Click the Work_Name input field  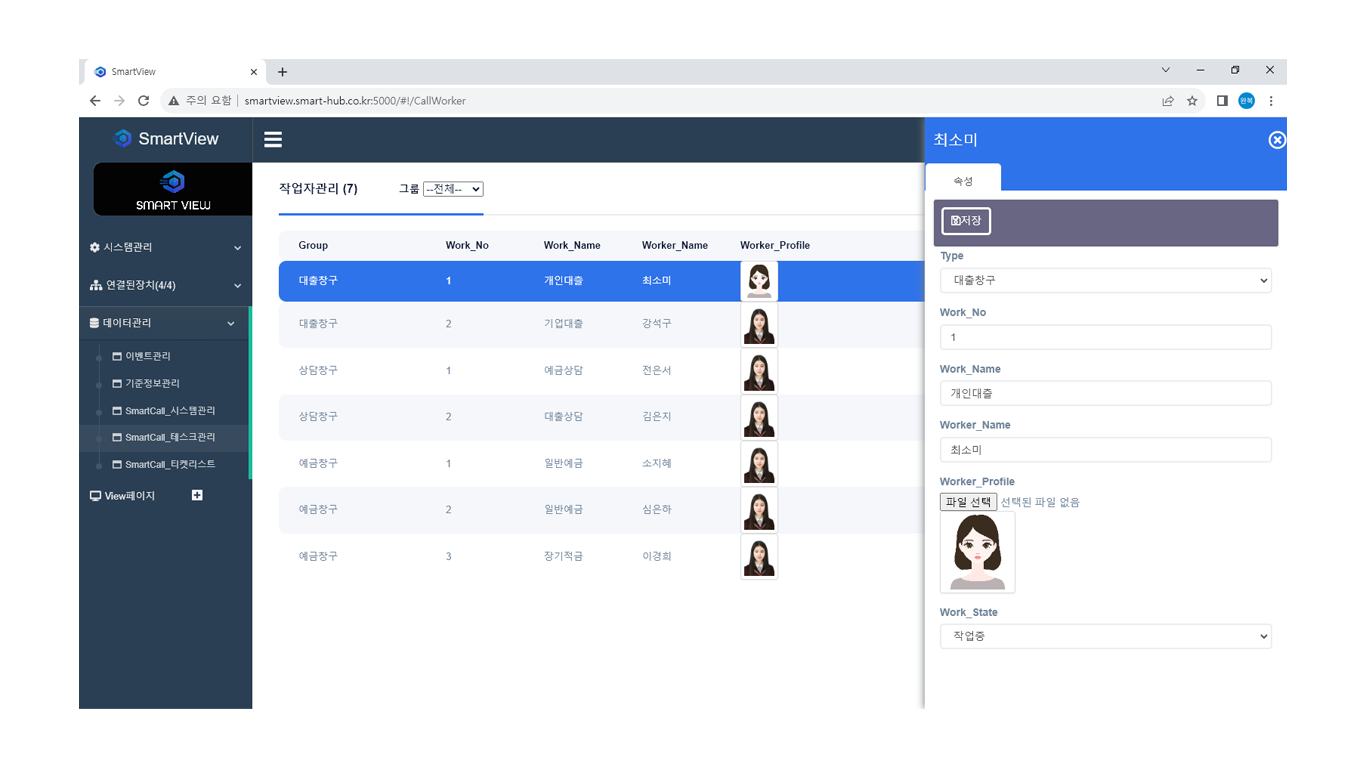coord(1105,393)
